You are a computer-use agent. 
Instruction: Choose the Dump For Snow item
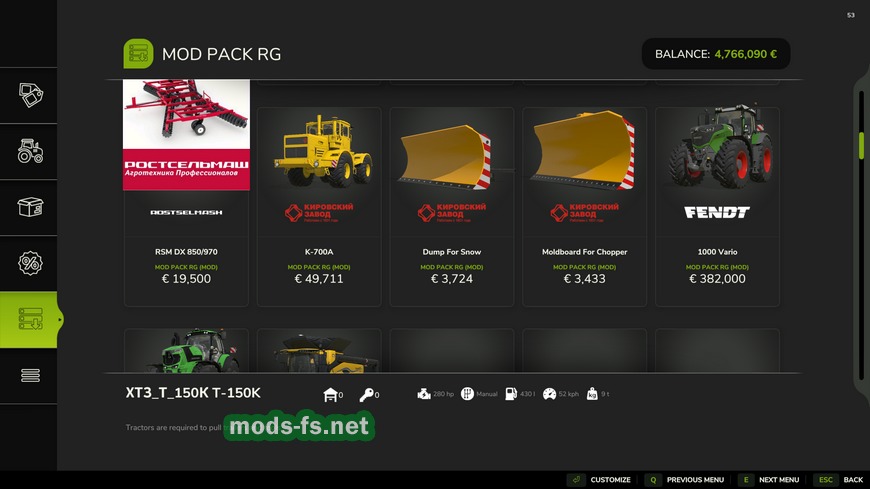click(452, 206)
